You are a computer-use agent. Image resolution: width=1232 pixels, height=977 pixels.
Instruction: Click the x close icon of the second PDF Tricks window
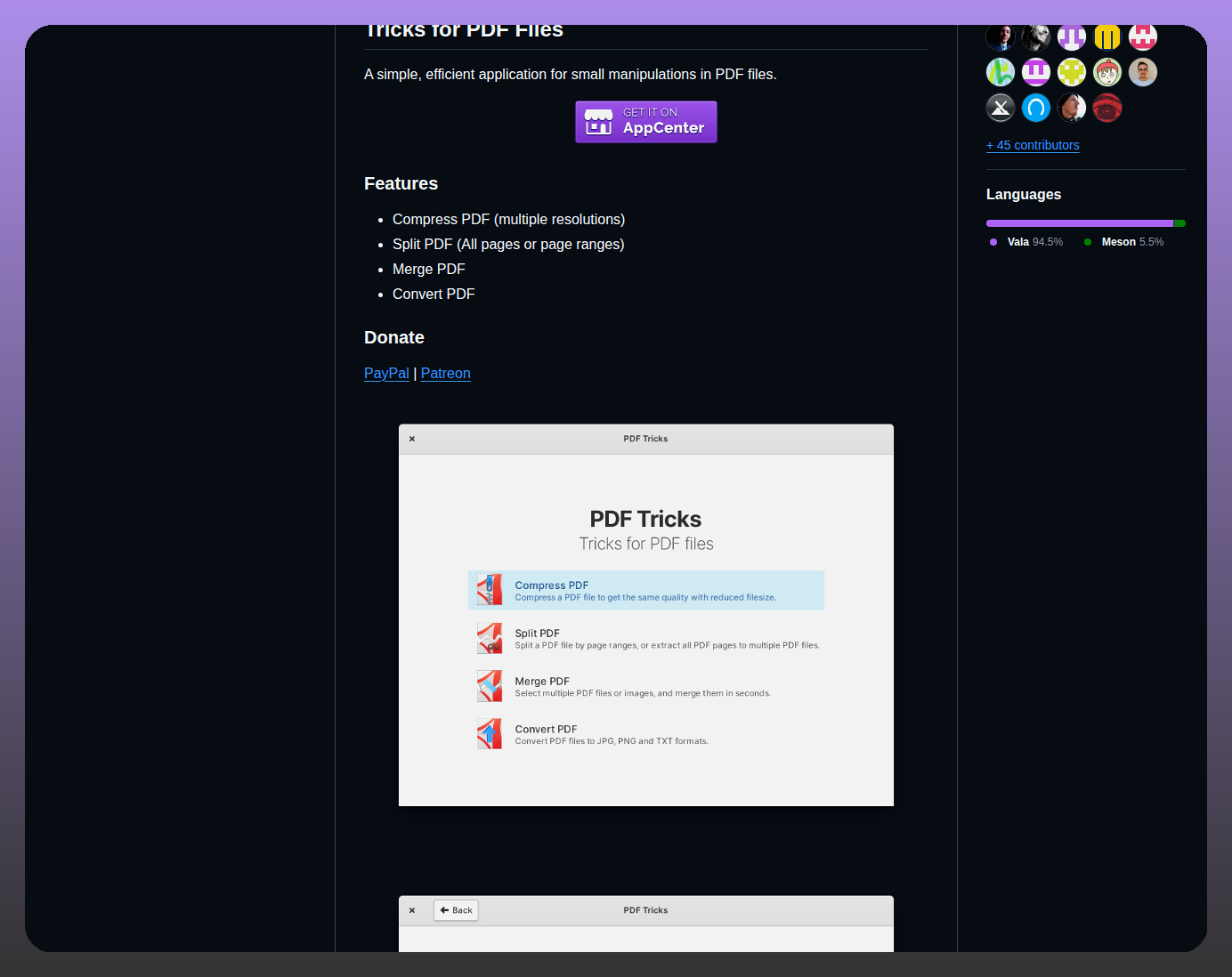point(412,910)
